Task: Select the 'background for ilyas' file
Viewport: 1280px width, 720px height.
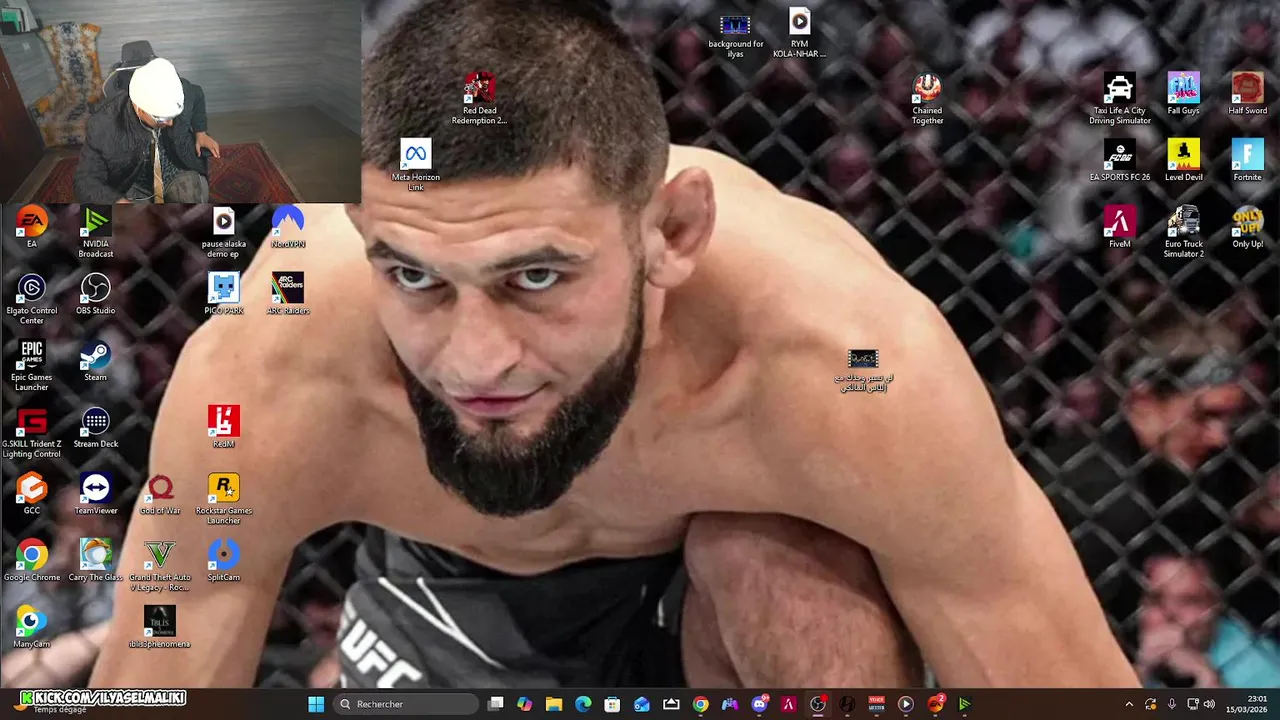Action: pyautogui.click(x=735, y=37)
